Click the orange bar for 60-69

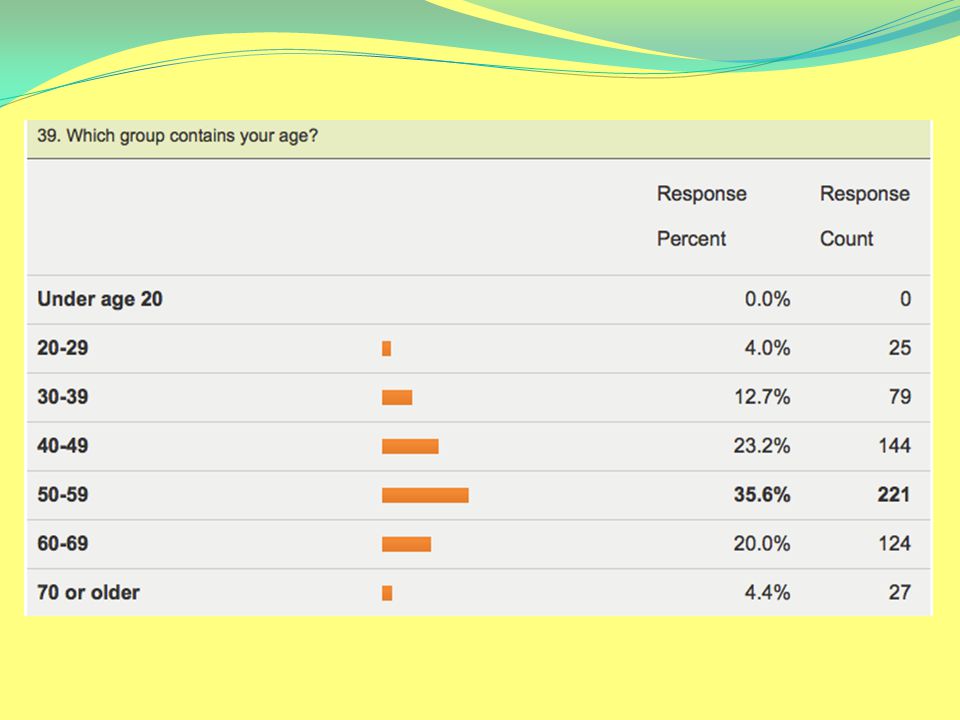(x=407, y=544)
